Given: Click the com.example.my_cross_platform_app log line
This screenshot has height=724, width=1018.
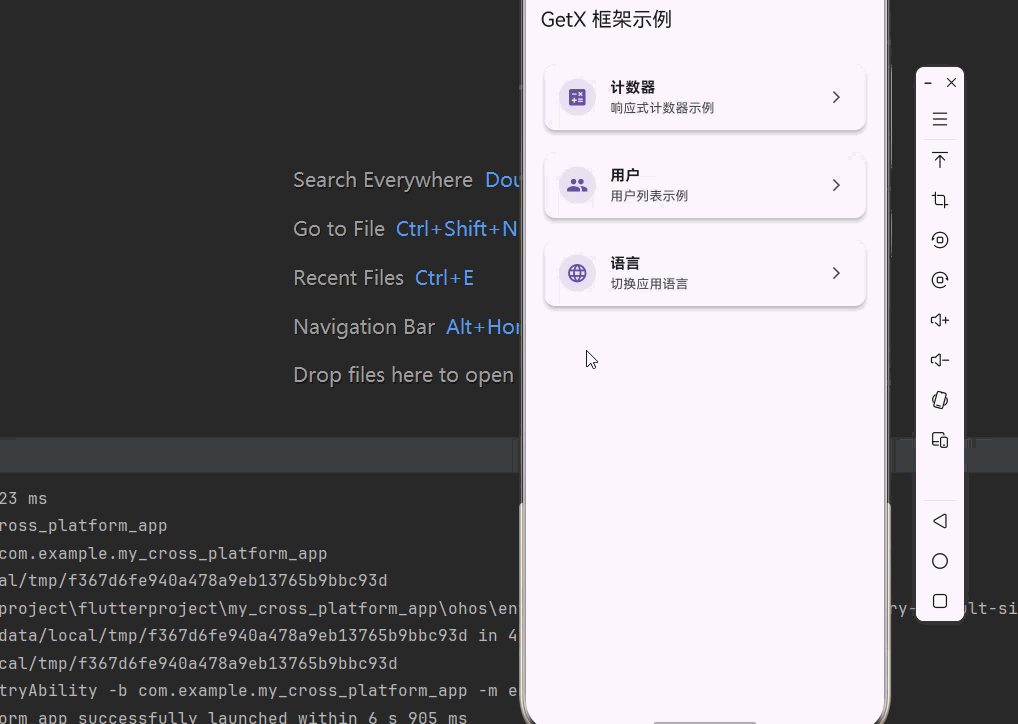Looking at the screenshot, I should pyautogui.click(x=164, y=553).
